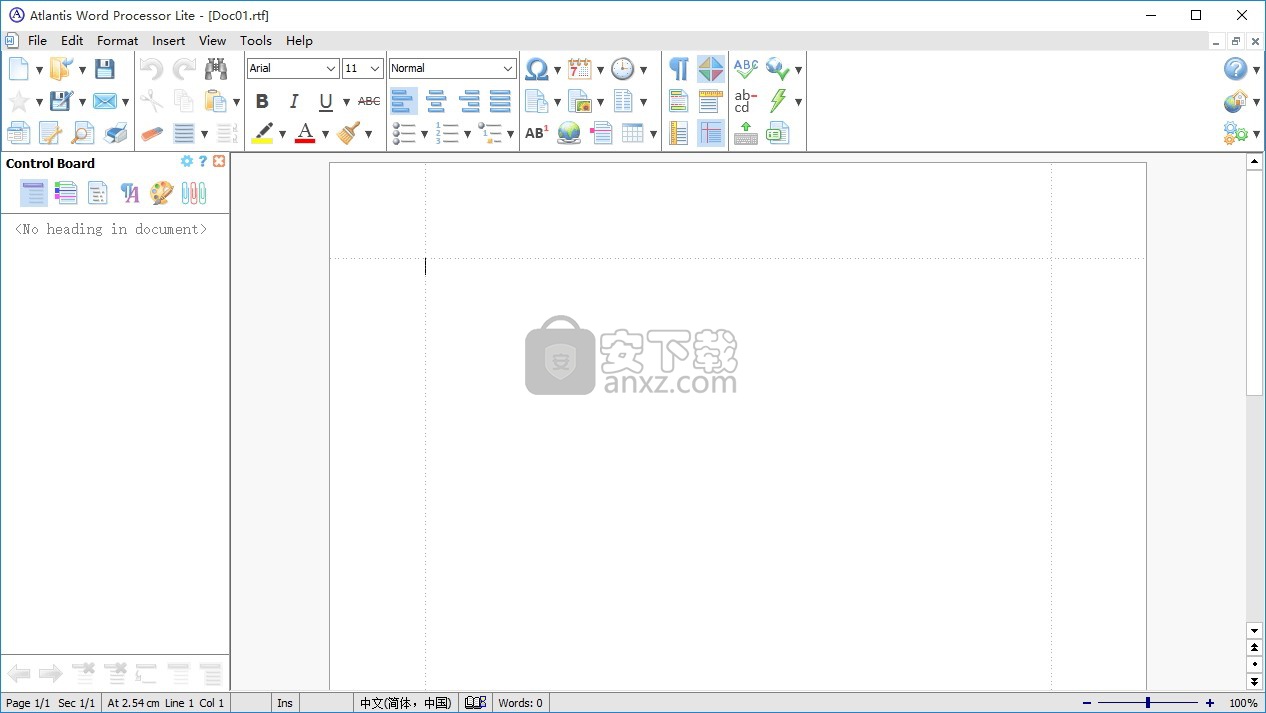Insert the time with the clock icon
Viewport: 1266px width, 713px height.
pos(623,69)
